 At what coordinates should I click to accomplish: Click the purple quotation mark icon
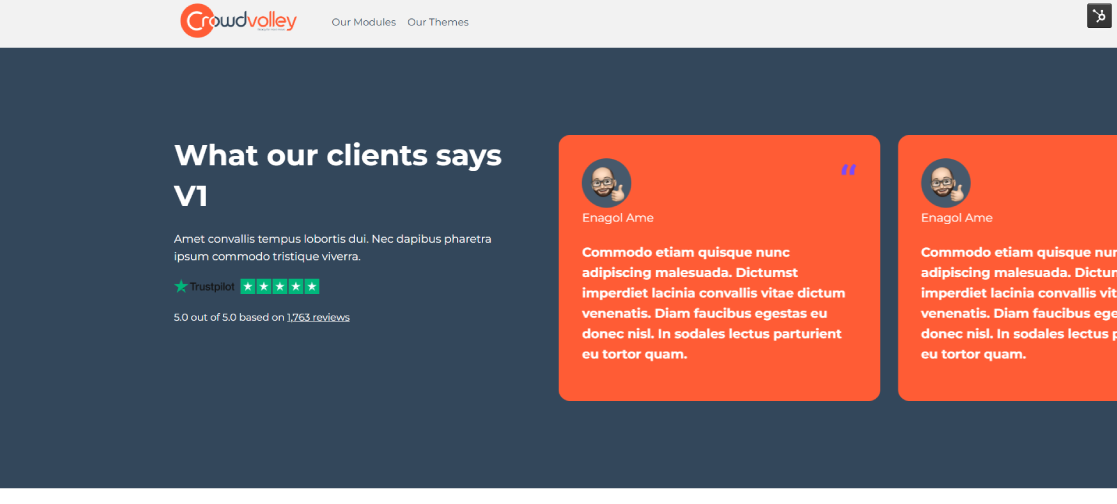tap(848, 170)
